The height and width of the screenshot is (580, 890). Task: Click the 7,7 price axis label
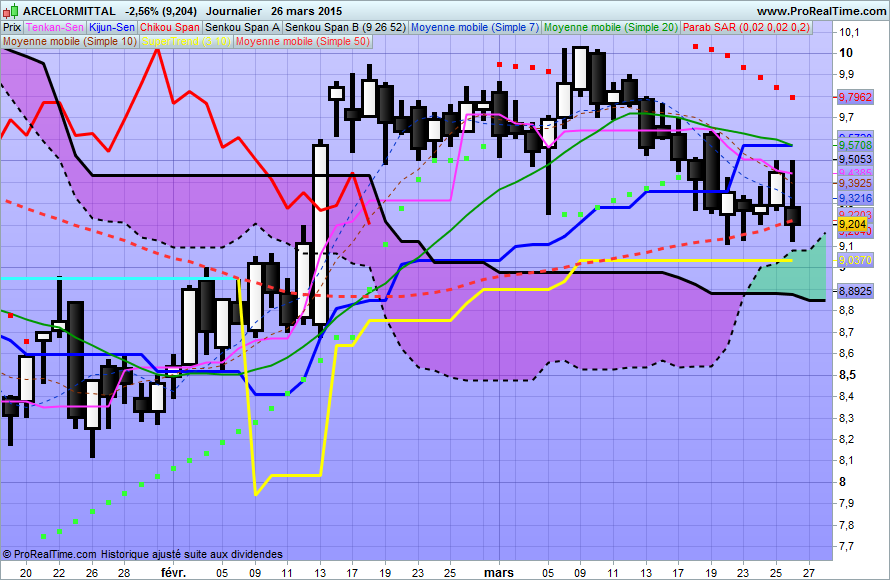click(x=846, y=547)
